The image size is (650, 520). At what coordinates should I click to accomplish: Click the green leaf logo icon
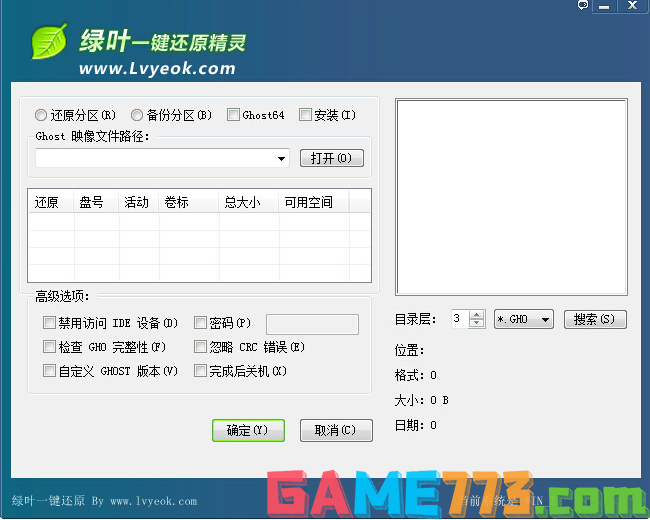[49, 41]
